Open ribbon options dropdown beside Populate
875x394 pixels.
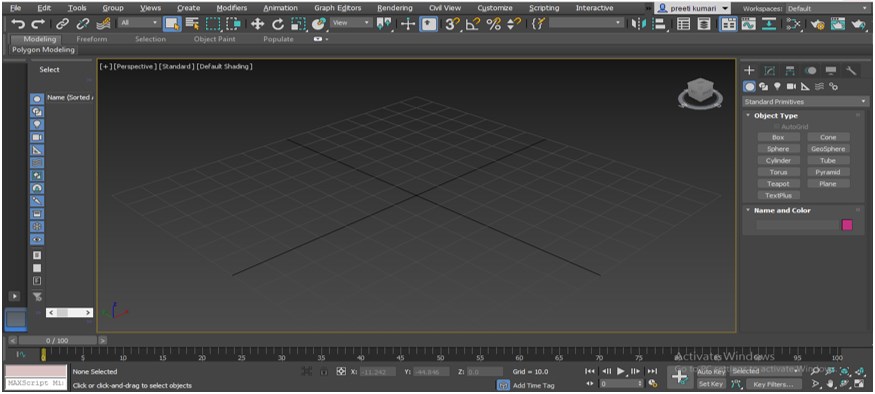(321, 39)
